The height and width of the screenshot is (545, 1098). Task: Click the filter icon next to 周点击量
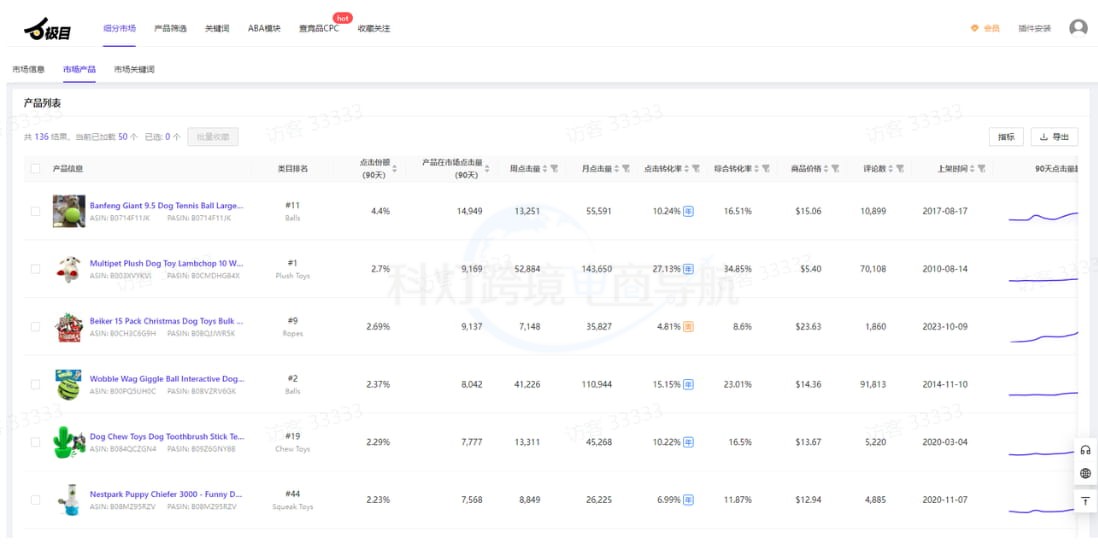(554, 169)
